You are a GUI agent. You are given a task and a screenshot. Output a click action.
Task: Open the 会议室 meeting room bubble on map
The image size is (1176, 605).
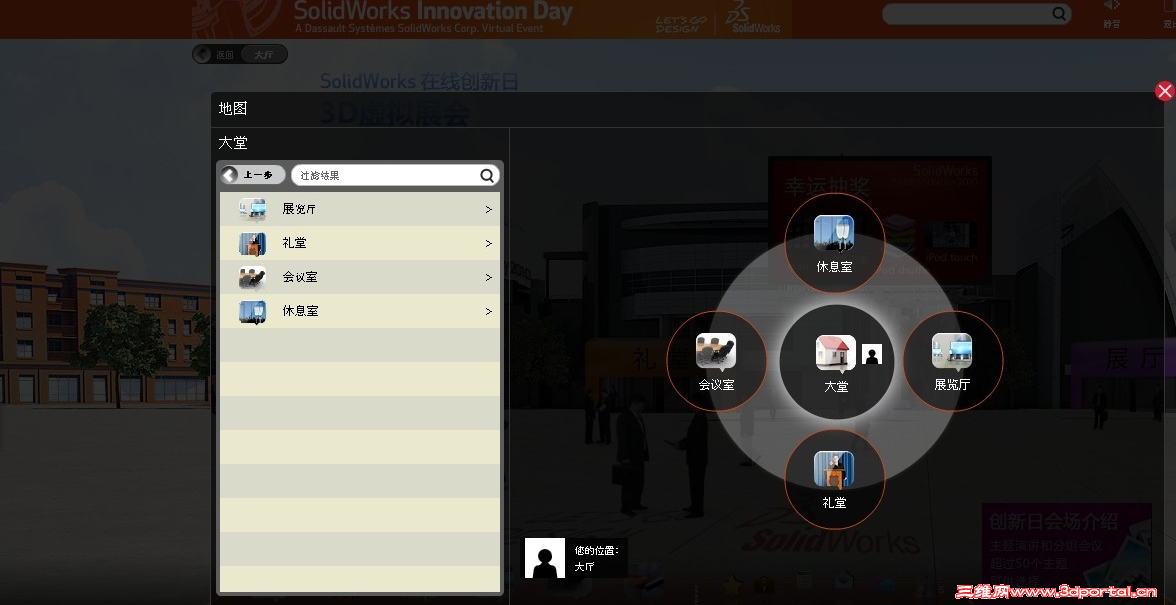coord(716,361)
